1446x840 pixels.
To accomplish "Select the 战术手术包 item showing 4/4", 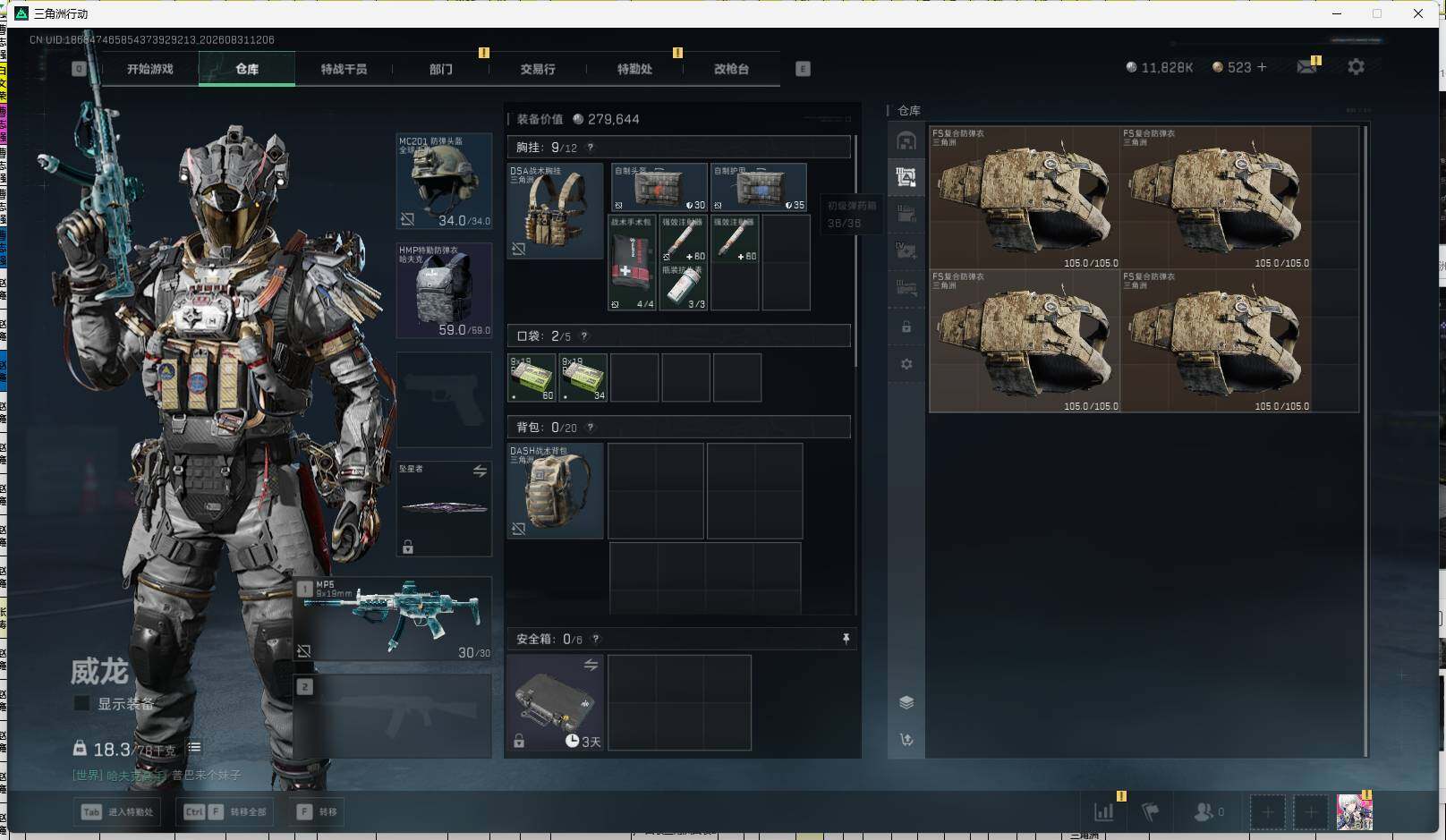I will pyautogui.click(x=633, y=262).
